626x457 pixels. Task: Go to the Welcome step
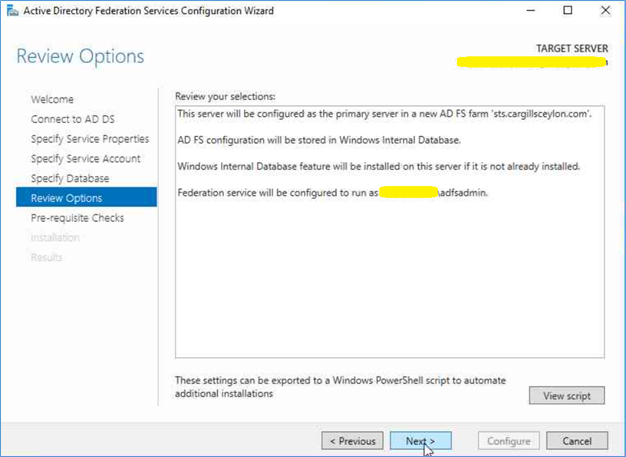pyautogui.click(x=52, y=99)
